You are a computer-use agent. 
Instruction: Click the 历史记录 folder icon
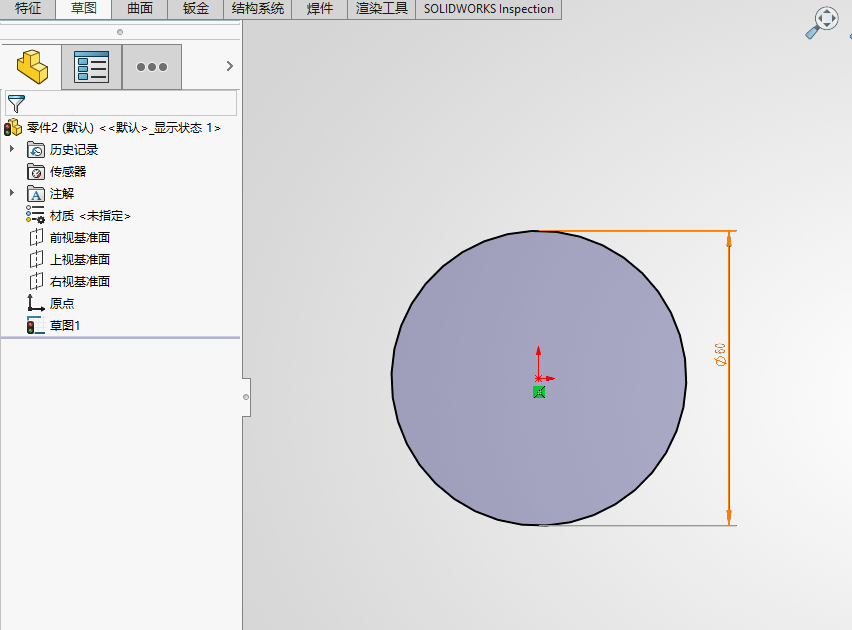tap(36, 150)
